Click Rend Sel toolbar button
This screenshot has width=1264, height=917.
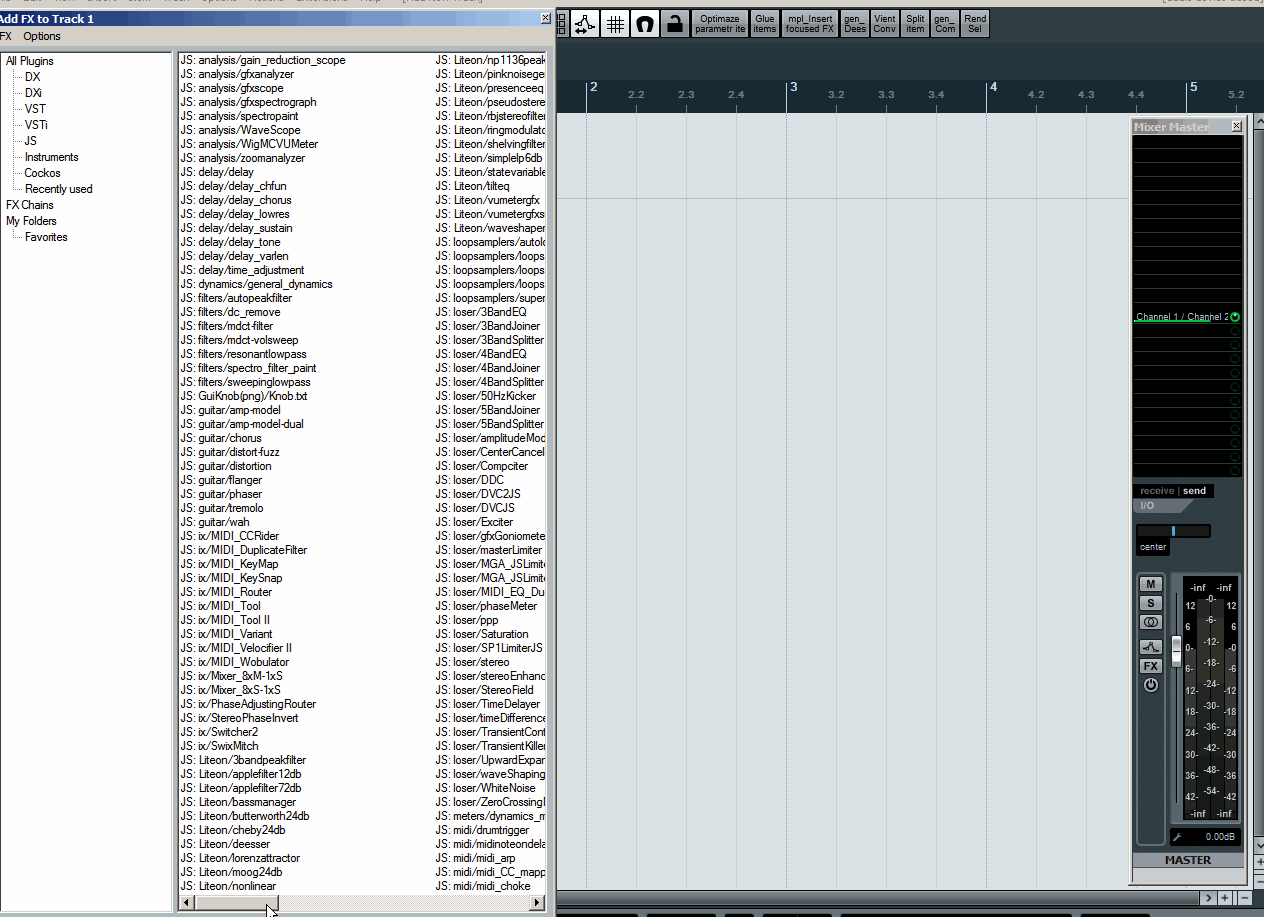[975, 24]
